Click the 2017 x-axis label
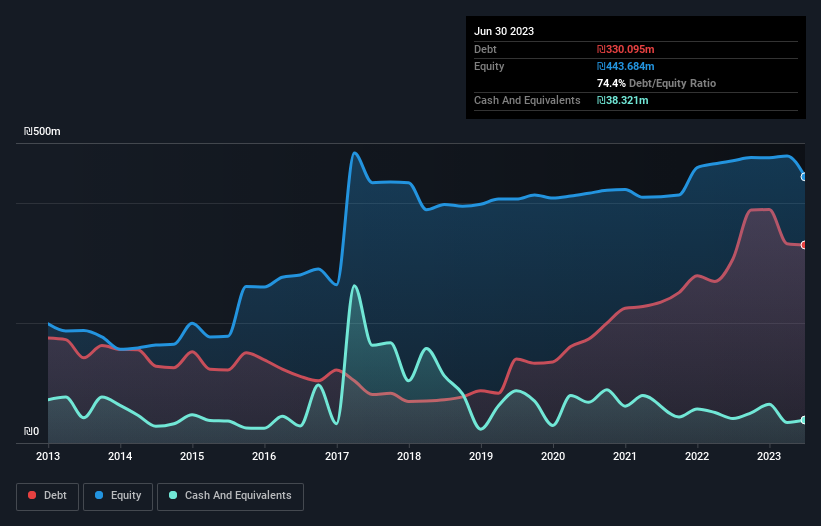821x526 pixels. click(337, 456)
